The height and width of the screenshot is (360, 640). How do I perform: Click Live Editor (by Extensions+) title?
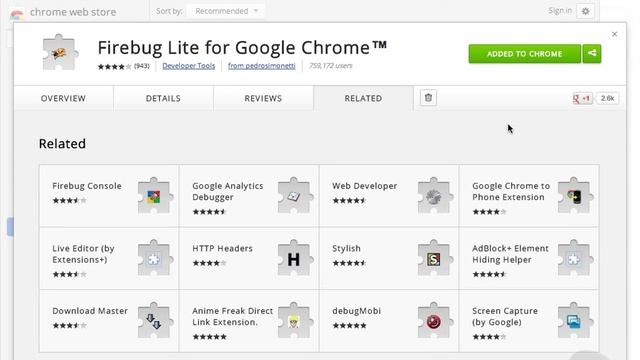click(x=83, y=254)
